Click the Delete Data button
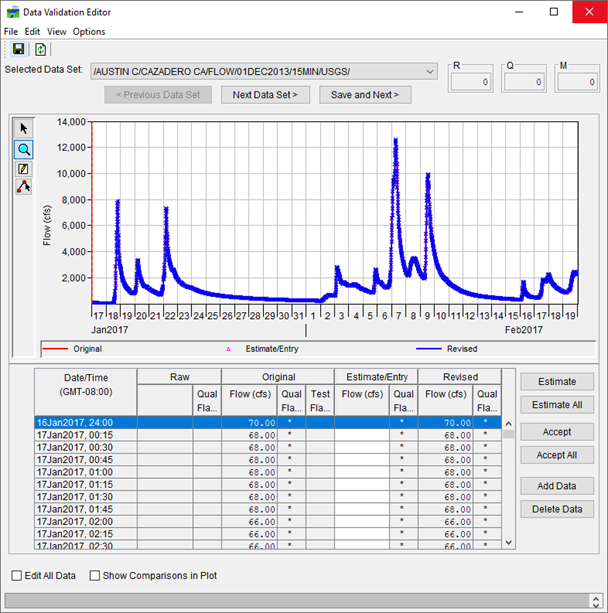The image size is (608, 613). pos(557,509)
